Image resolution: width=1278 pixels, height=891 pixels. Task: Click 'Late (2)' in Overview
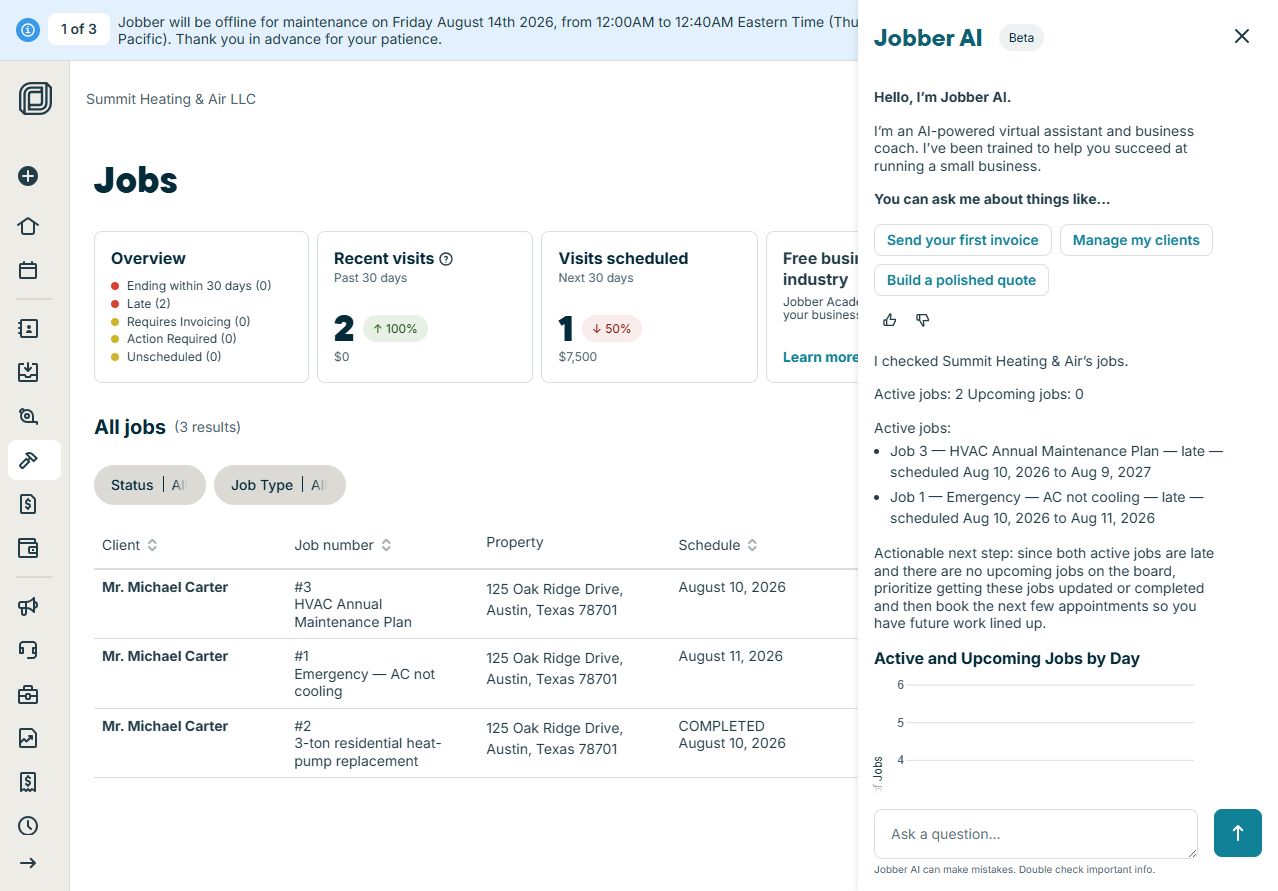click(x=149, y=304)
